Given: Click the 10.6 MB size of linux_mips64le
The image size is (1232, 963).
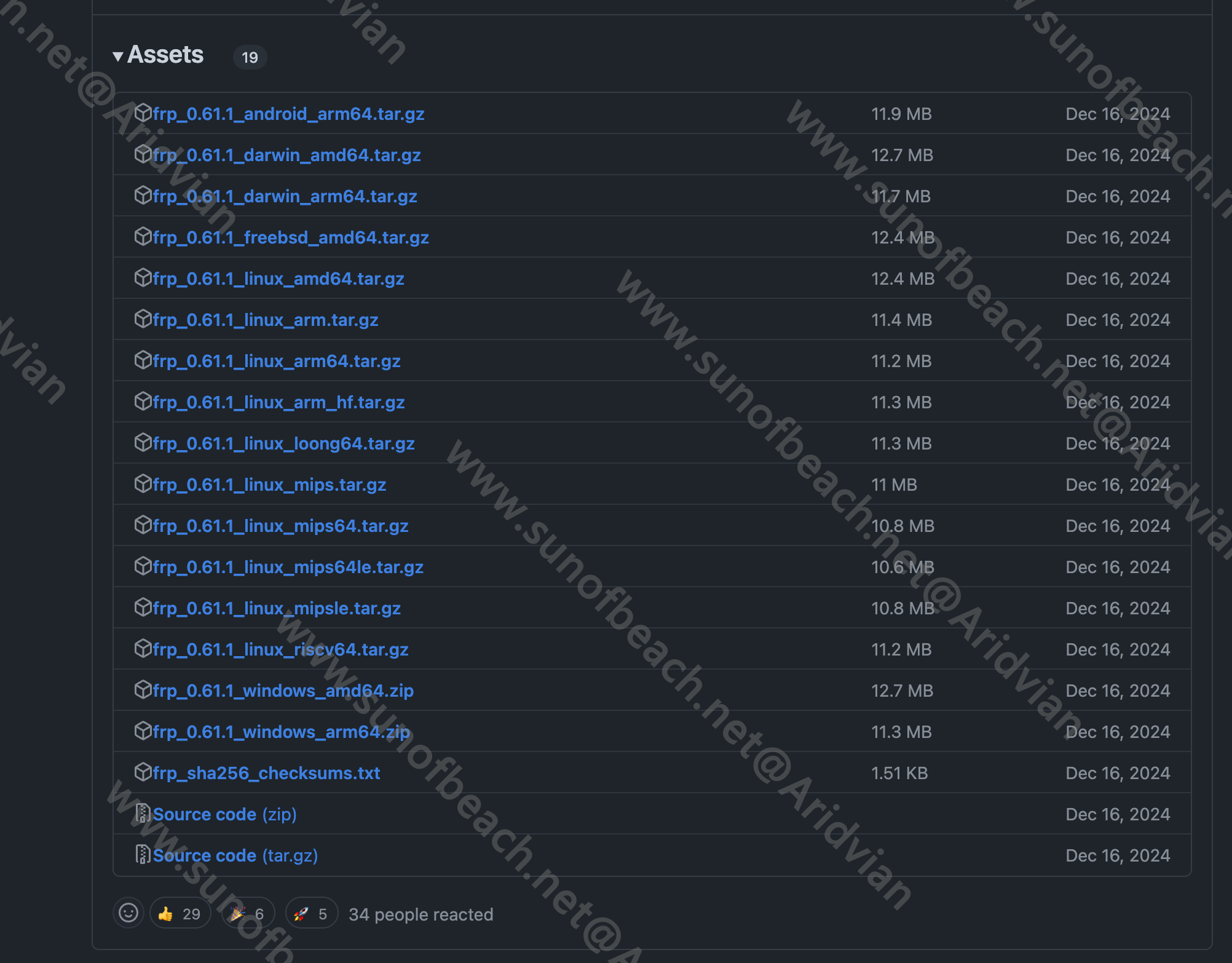Looking at the screenshot, I should click(x=902, y=567).
